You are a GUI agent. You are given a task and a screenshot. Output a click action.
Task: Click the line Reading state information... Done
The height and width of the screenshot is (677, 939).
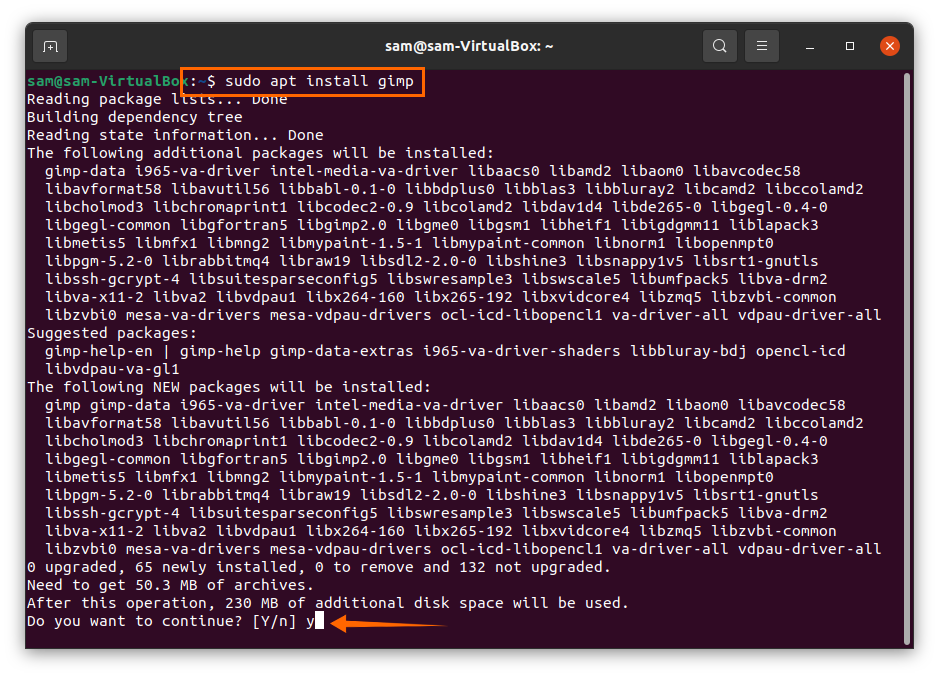[175, 135]
